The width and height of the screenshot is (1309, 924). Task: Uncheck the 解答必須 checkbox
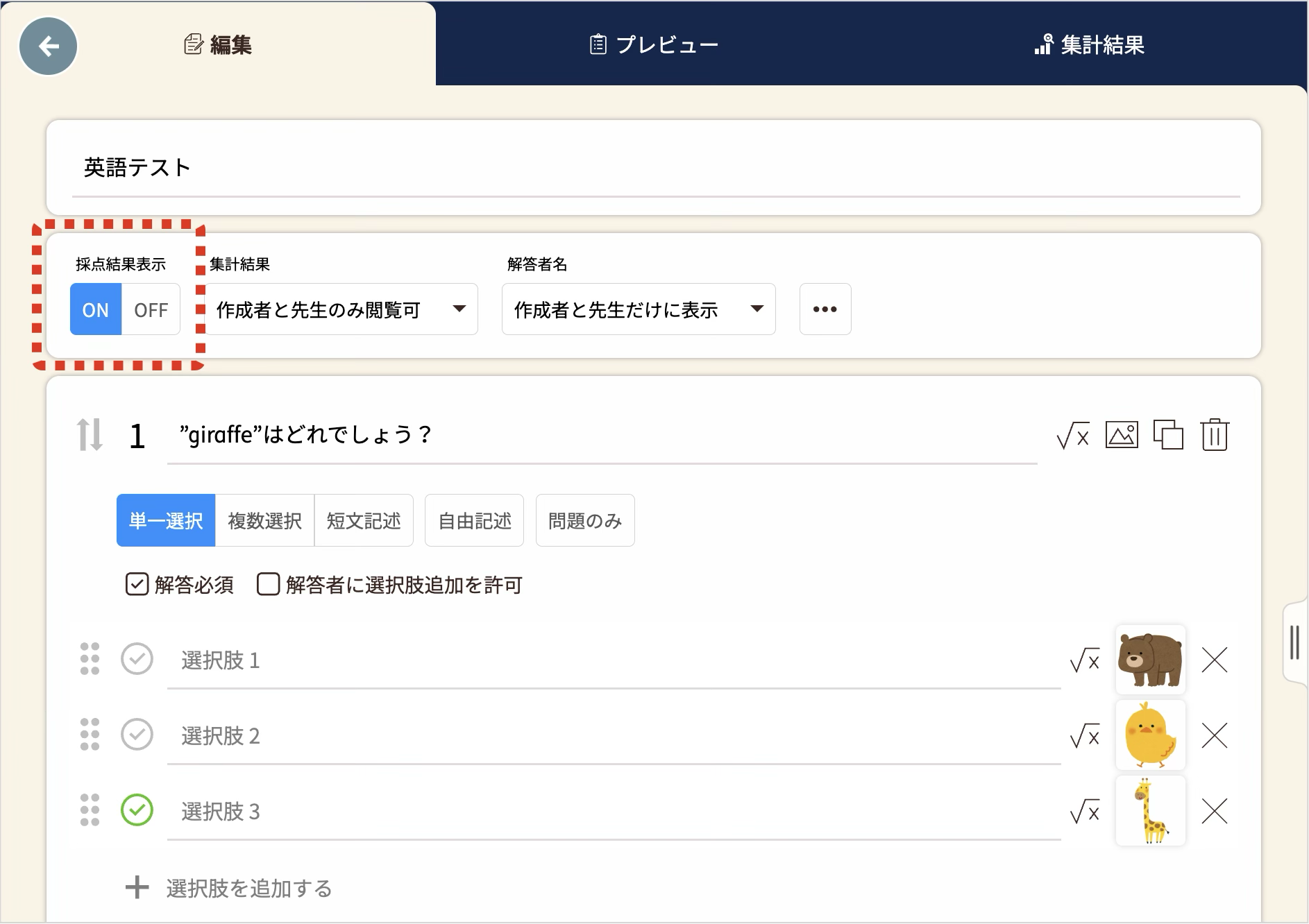(137, 584)
